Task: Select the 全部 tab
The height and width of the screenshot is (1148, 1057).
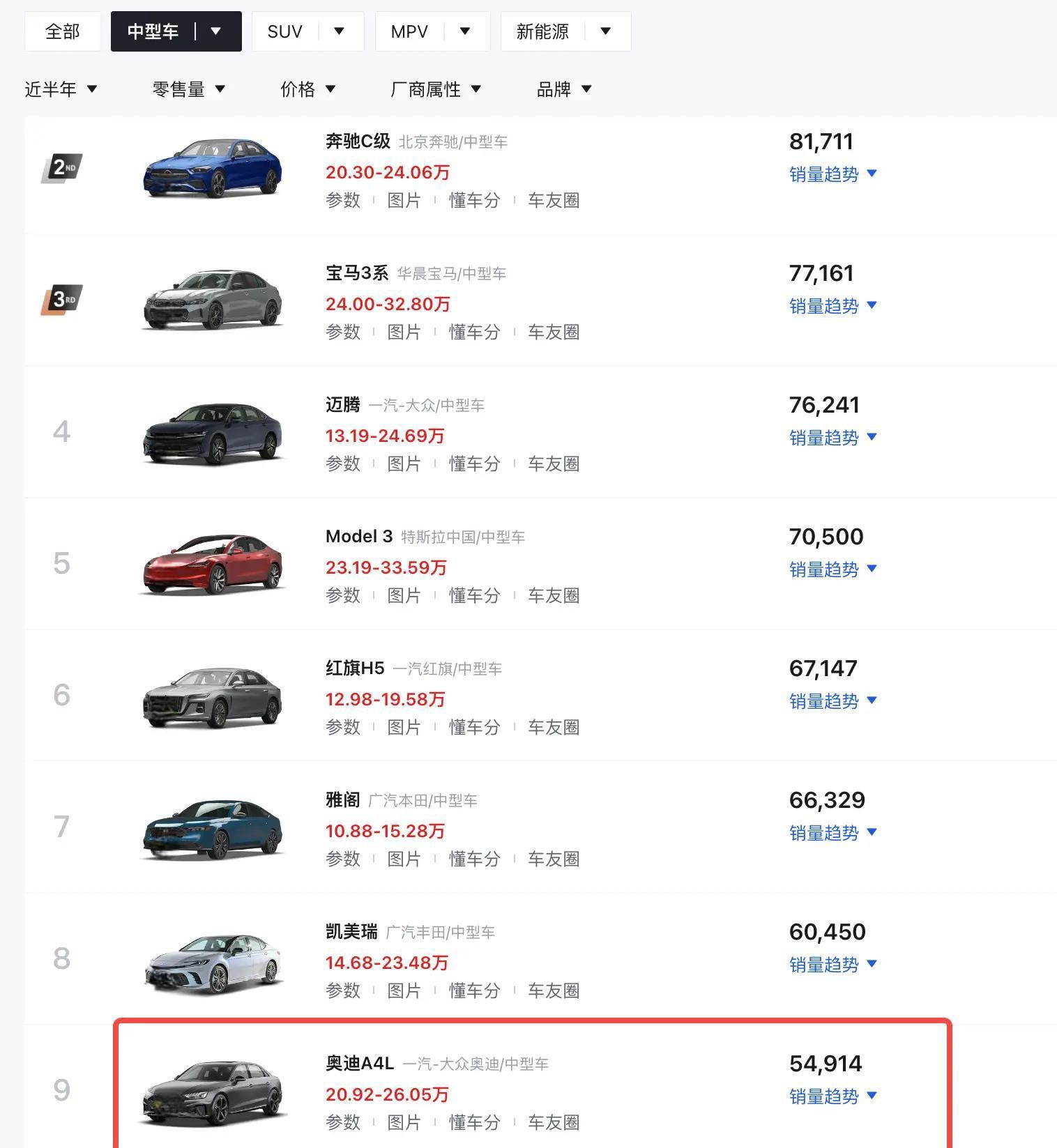Action: (63, 31)
